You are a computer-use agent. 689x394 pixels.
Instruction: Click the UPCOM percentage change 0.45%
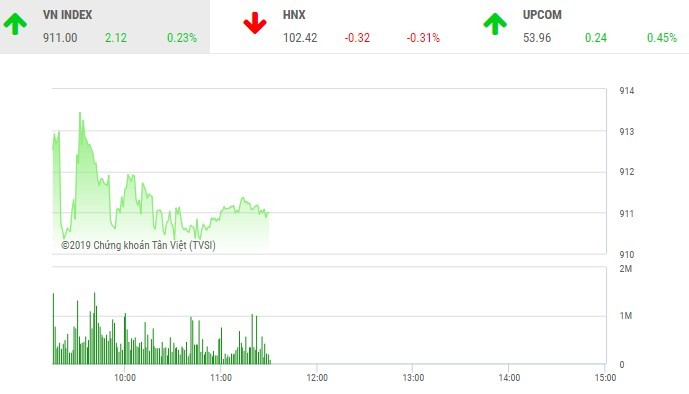pos(662,38)
